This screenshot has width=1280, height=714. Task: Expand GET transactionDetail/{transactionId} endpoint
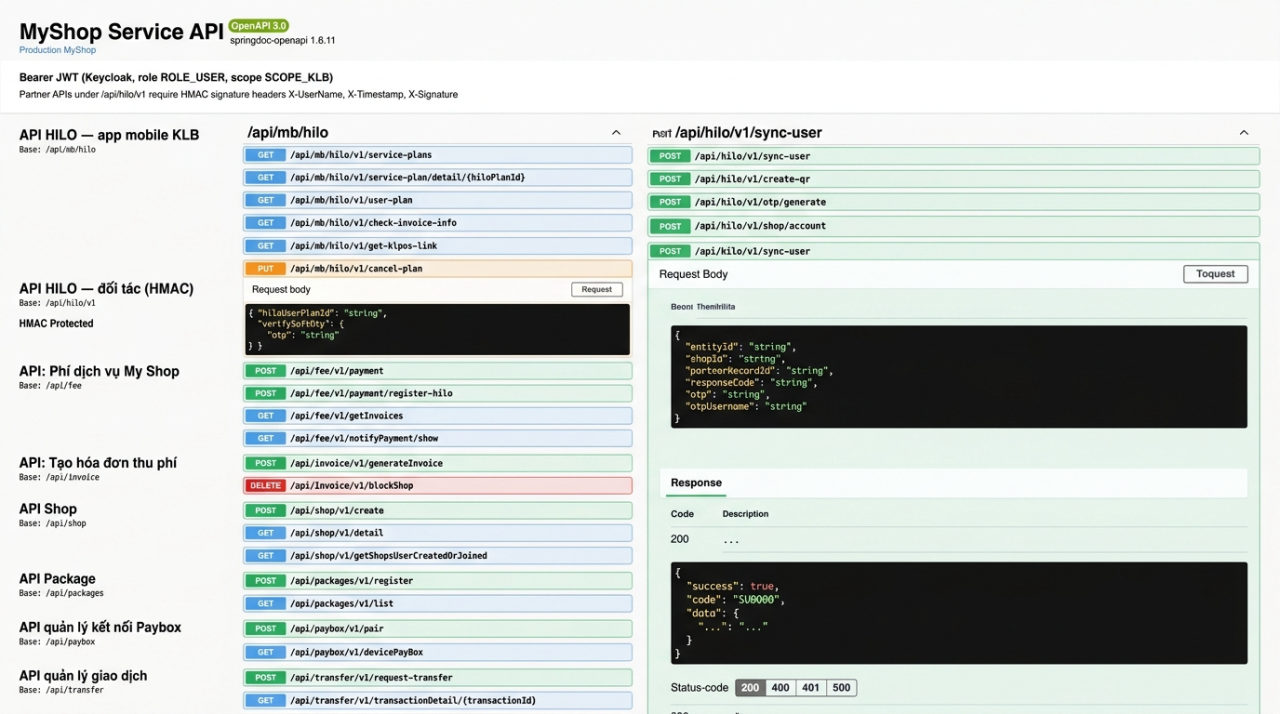pos(438,700)
